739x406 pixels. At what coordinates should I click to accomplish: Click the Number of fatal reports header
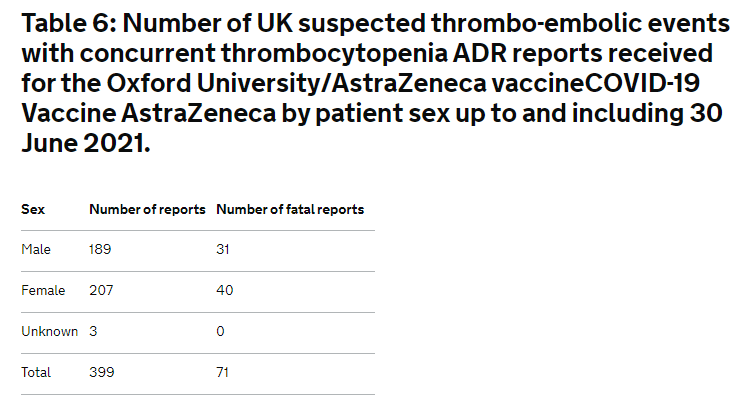[x=290, y=209]
